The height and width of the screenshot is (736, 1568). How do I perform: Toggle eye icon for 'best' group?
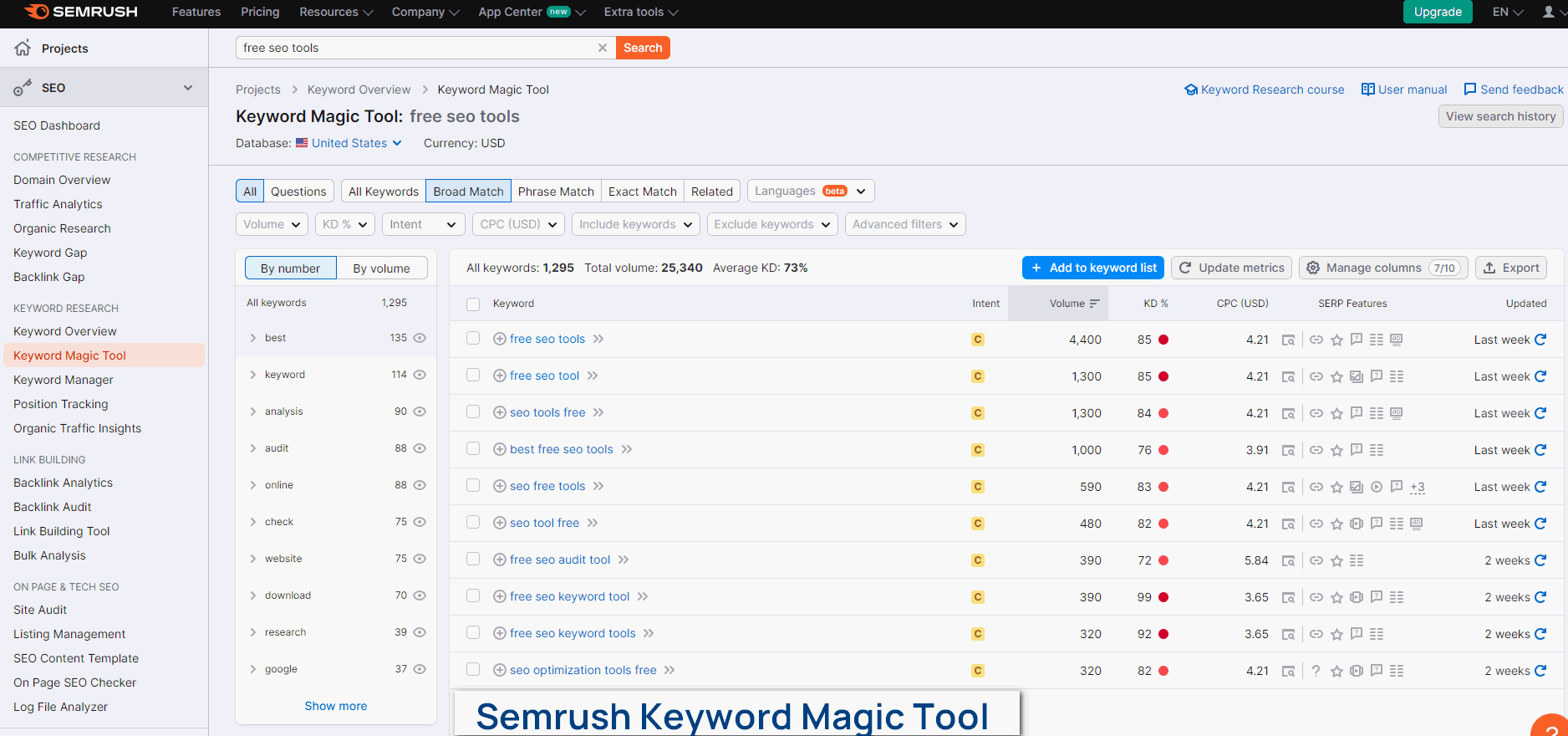pos(420,338)
